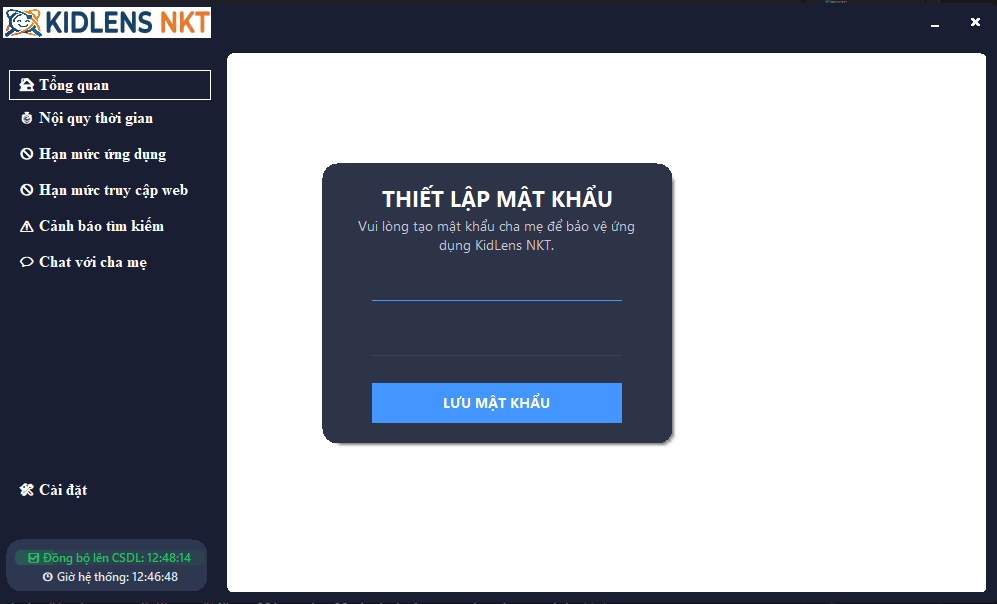Click the LƯU MẬT KHẨU button
This screenshot has height=604, width=997.
coord(497,403)
